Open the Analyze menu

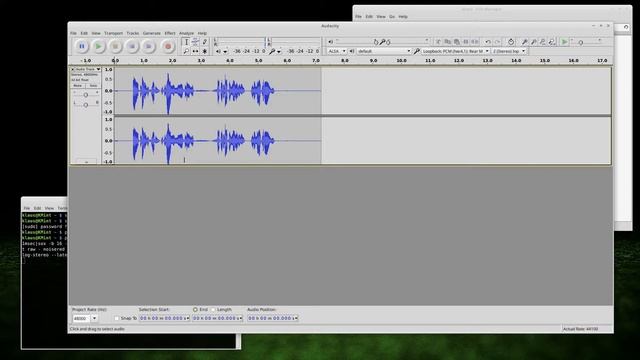[187, 33]
